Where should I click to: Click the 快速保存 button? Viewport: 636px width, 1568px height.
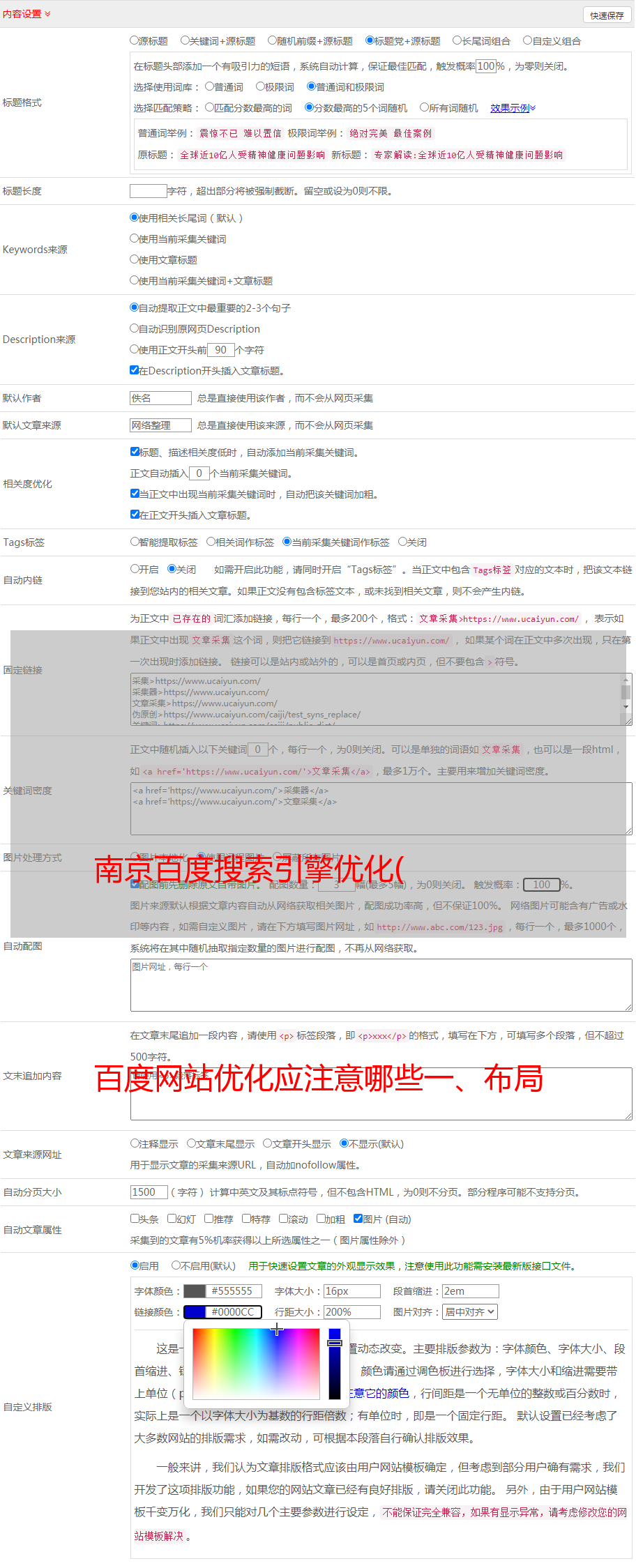[x=607, y=15]
